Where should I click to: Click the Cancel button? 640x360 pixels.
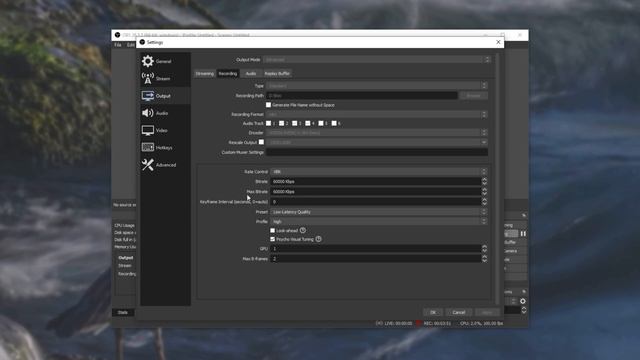pos(459,312)
